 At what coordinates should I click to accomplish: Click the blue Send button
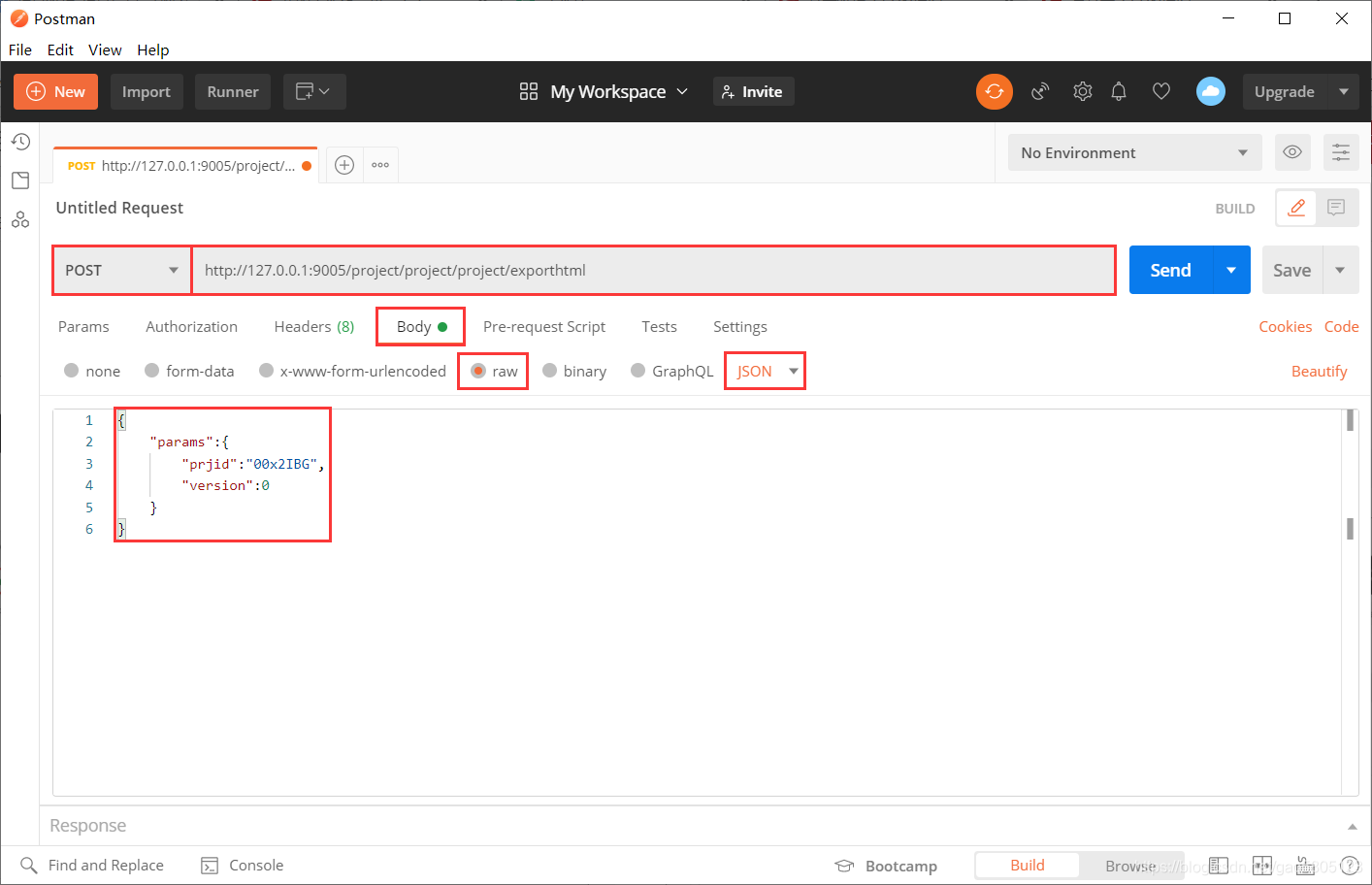(1170, 270)
